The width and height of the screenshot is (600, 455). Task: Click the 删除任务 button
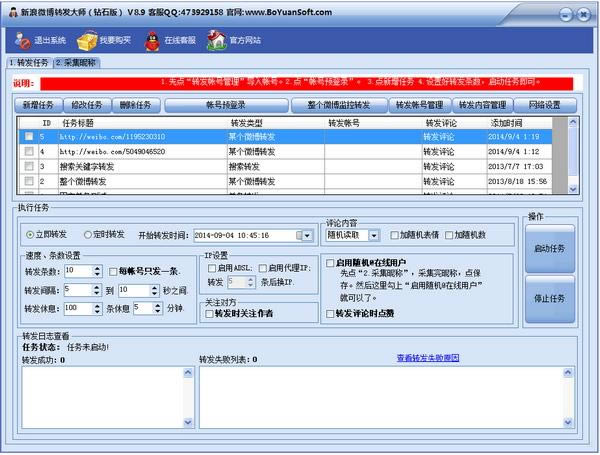tap(135, 105)
